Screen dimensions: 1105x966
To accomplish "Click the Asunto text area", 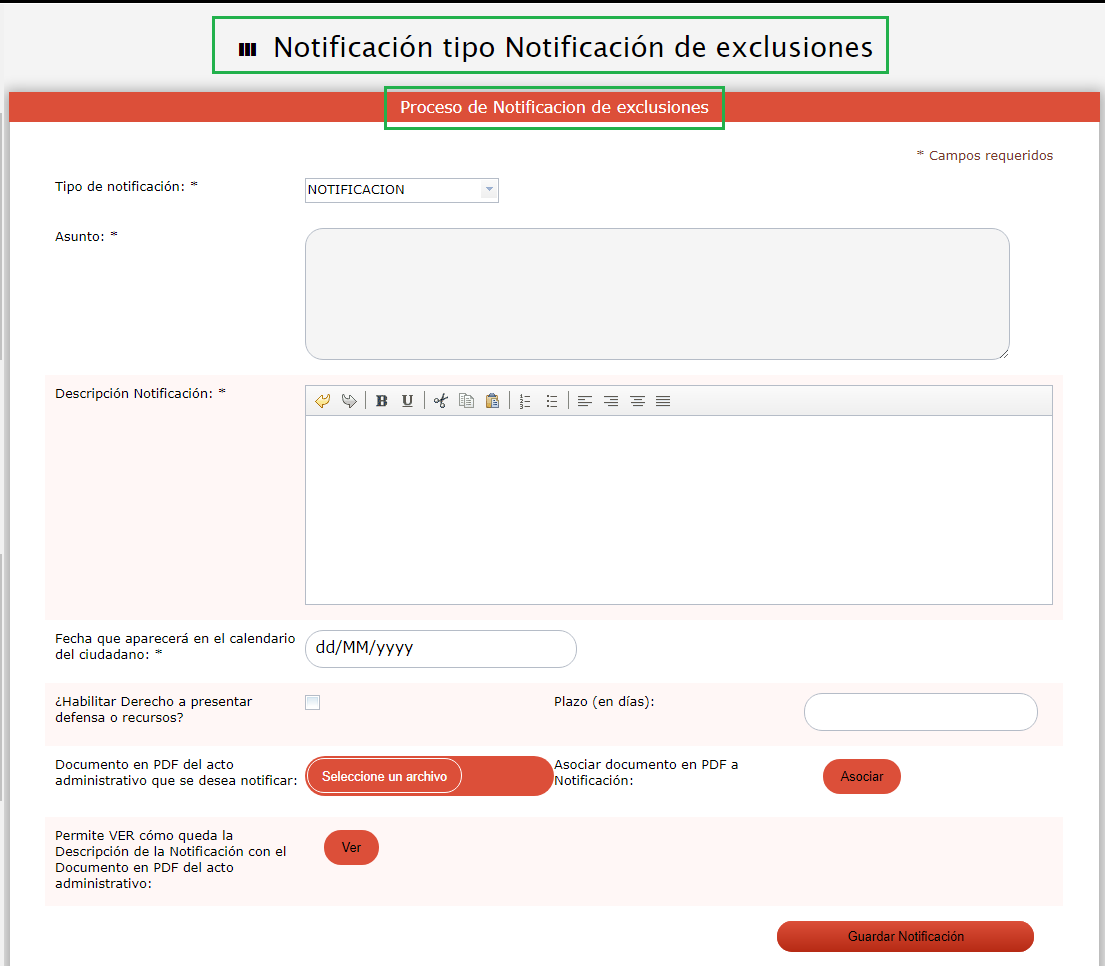I will pos(656,293).
